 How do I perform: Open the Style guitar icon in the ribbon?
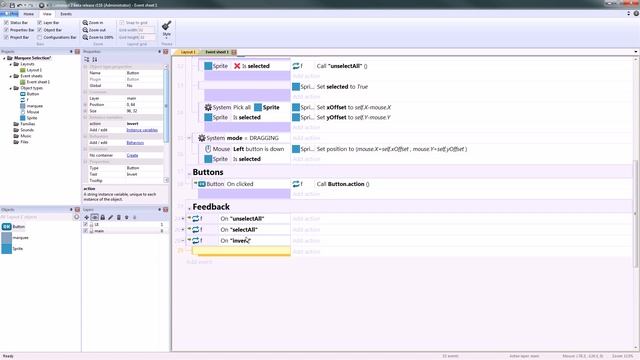167,26
